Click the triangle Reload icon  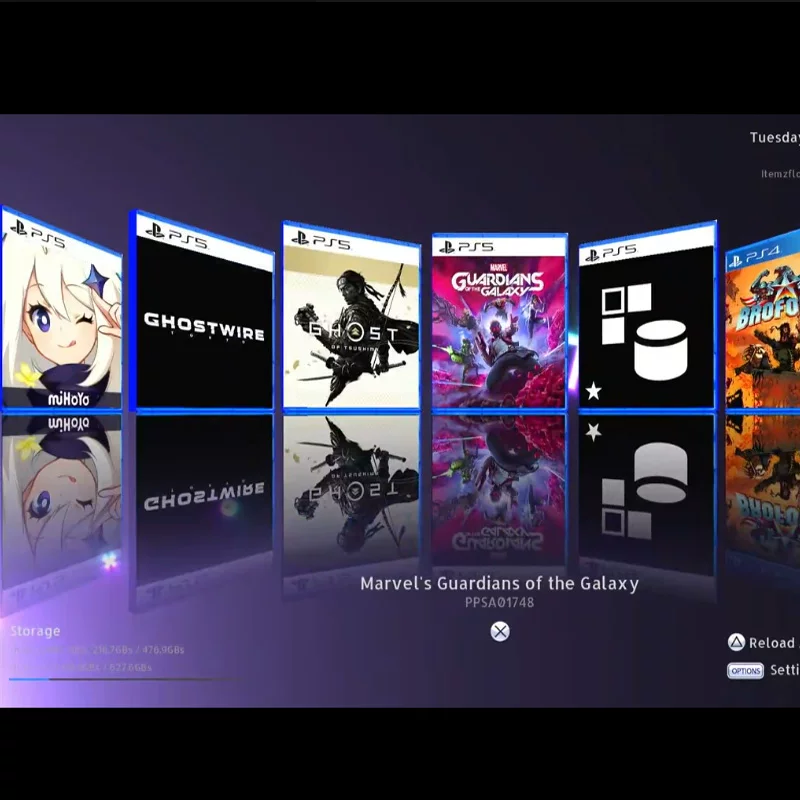[736, 642]
